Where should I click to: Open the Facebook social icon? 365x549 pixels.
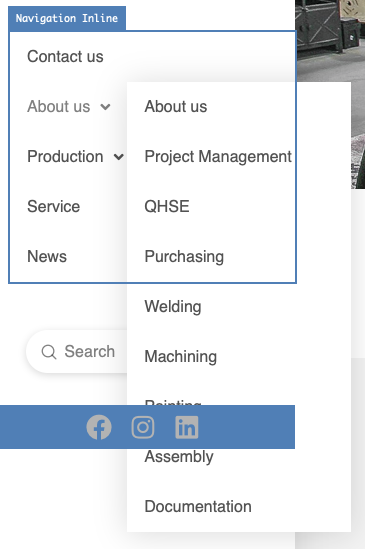pyautogui.click(x=99, y=427)
